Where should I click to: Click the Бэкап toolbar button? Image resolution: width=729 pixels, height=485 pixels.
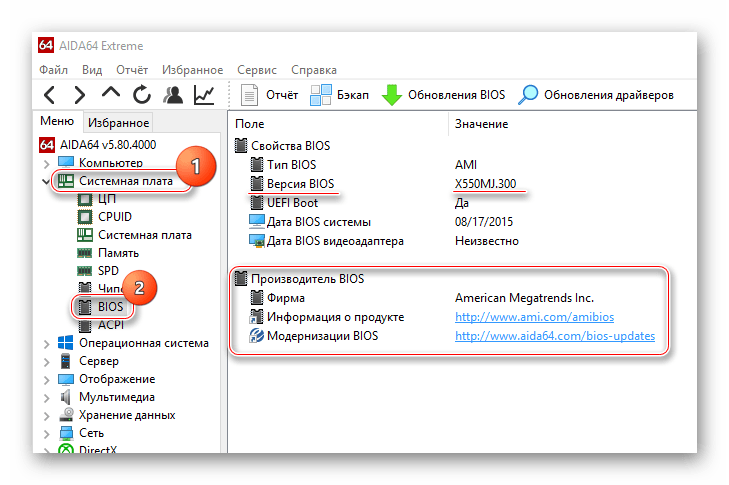339,95
